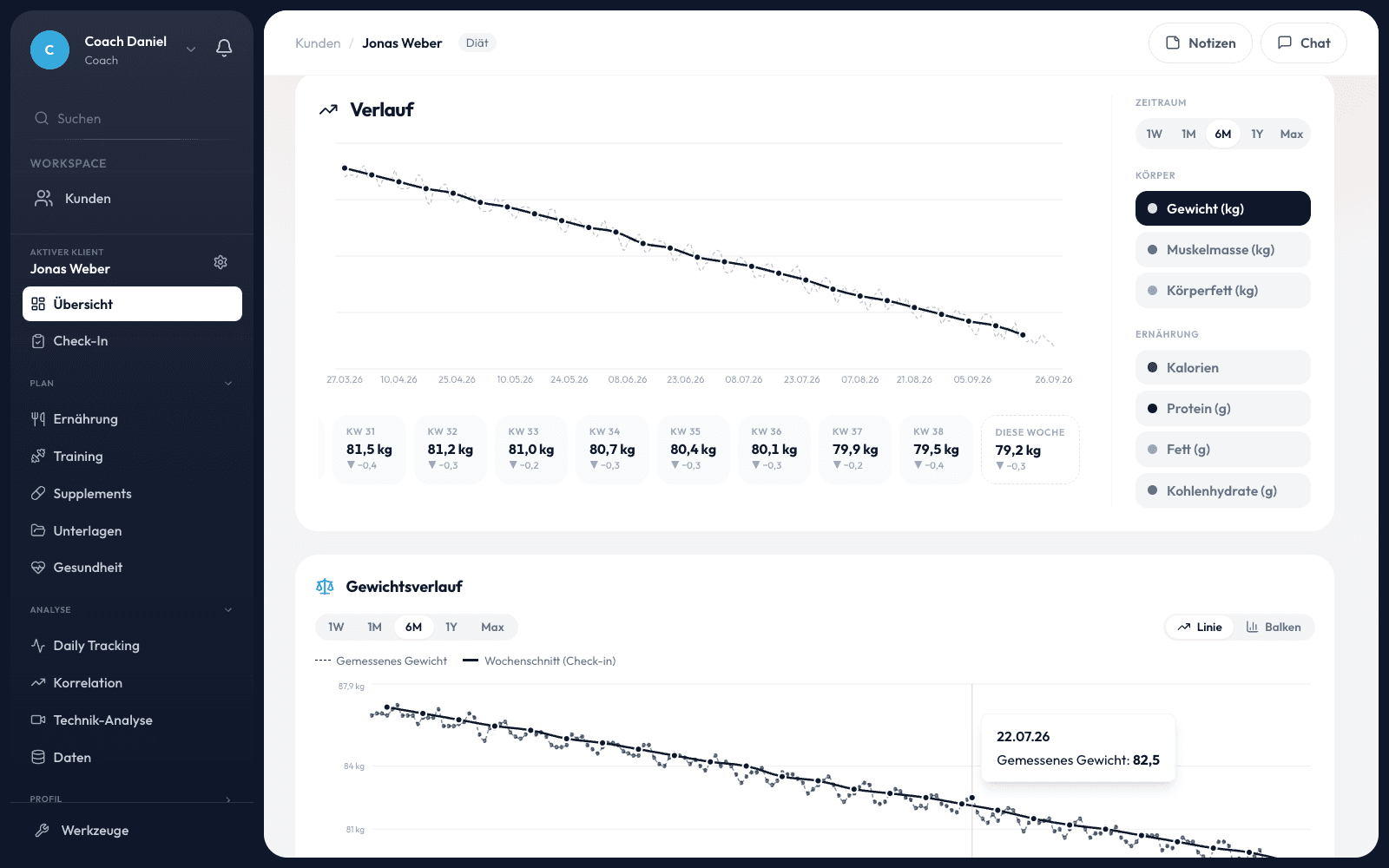Open the Notizen button
The height and width of the screenshot is (868, 1389).
[x=1200, y=43]
